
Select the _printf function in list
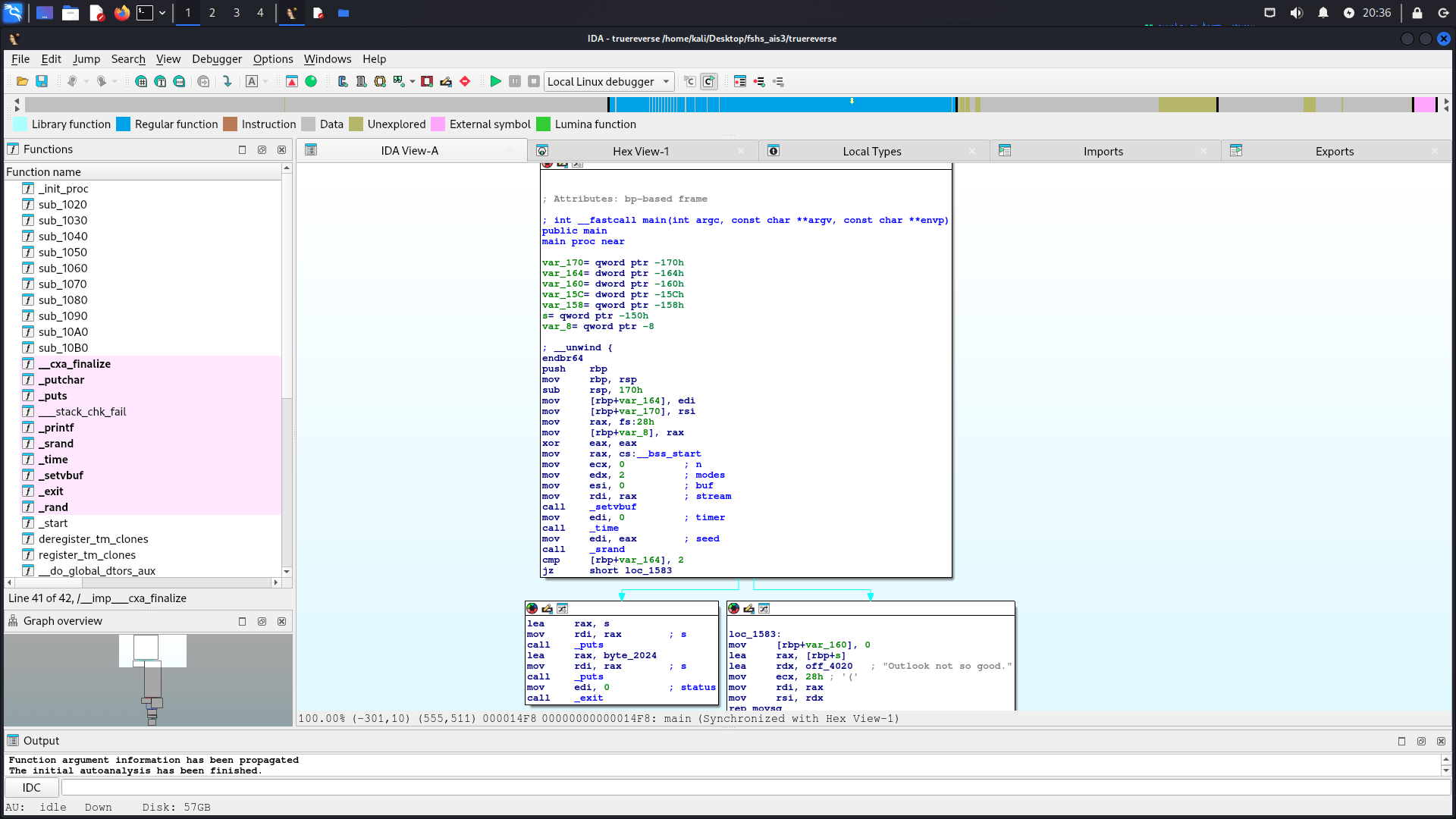pos(56,428)
